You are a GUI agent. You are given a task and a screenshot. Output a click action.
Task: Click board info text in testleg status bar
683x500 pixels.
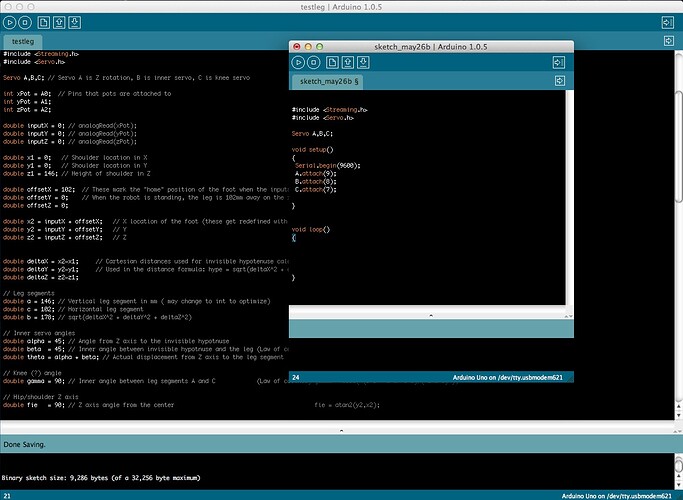coord(616,496)
